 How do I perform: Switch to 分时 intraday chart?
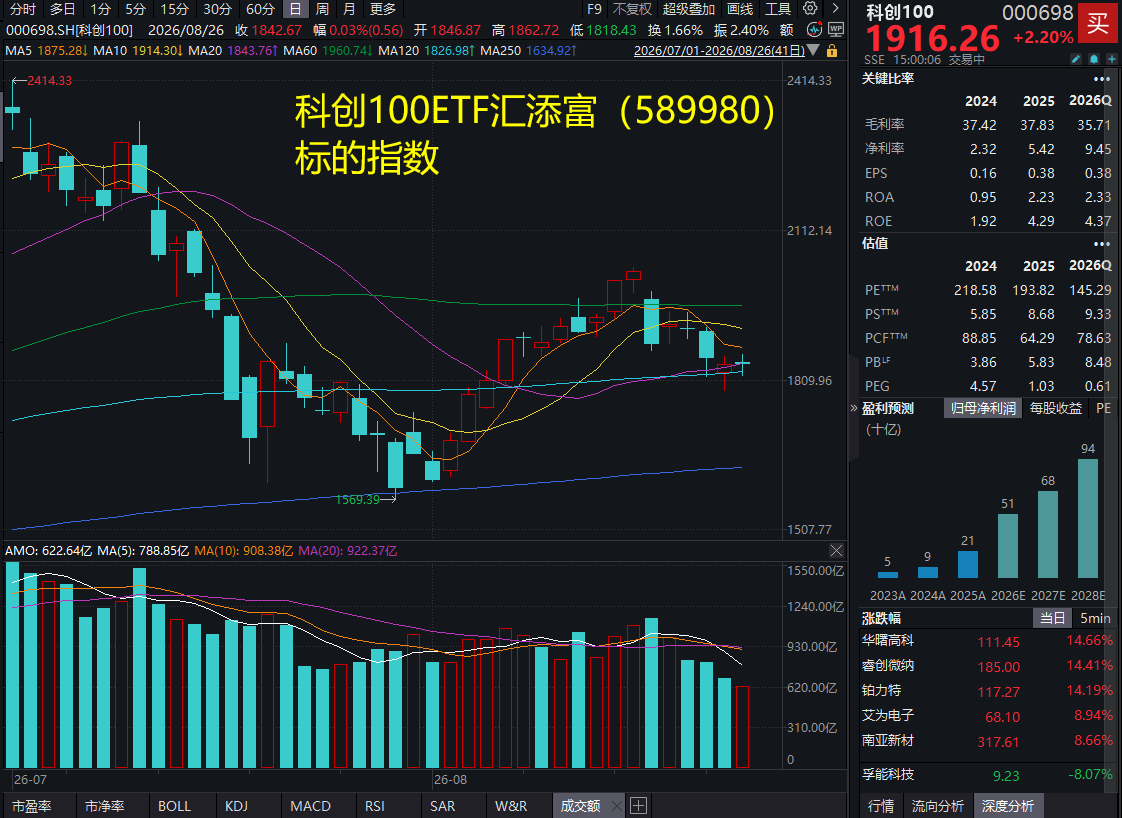coord(22,9)
